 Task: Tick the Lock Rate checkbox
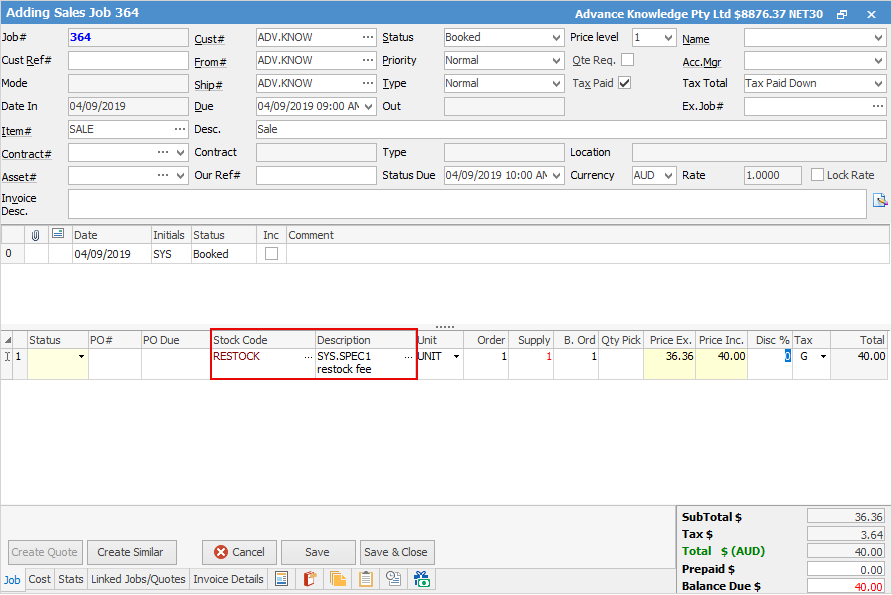(817, 176)
